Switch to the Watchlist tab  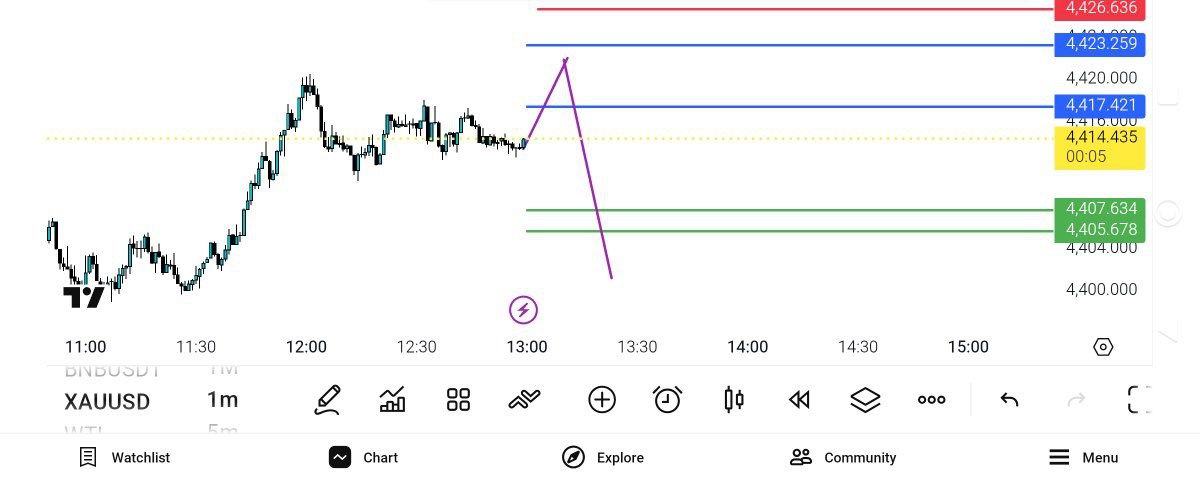125,457
